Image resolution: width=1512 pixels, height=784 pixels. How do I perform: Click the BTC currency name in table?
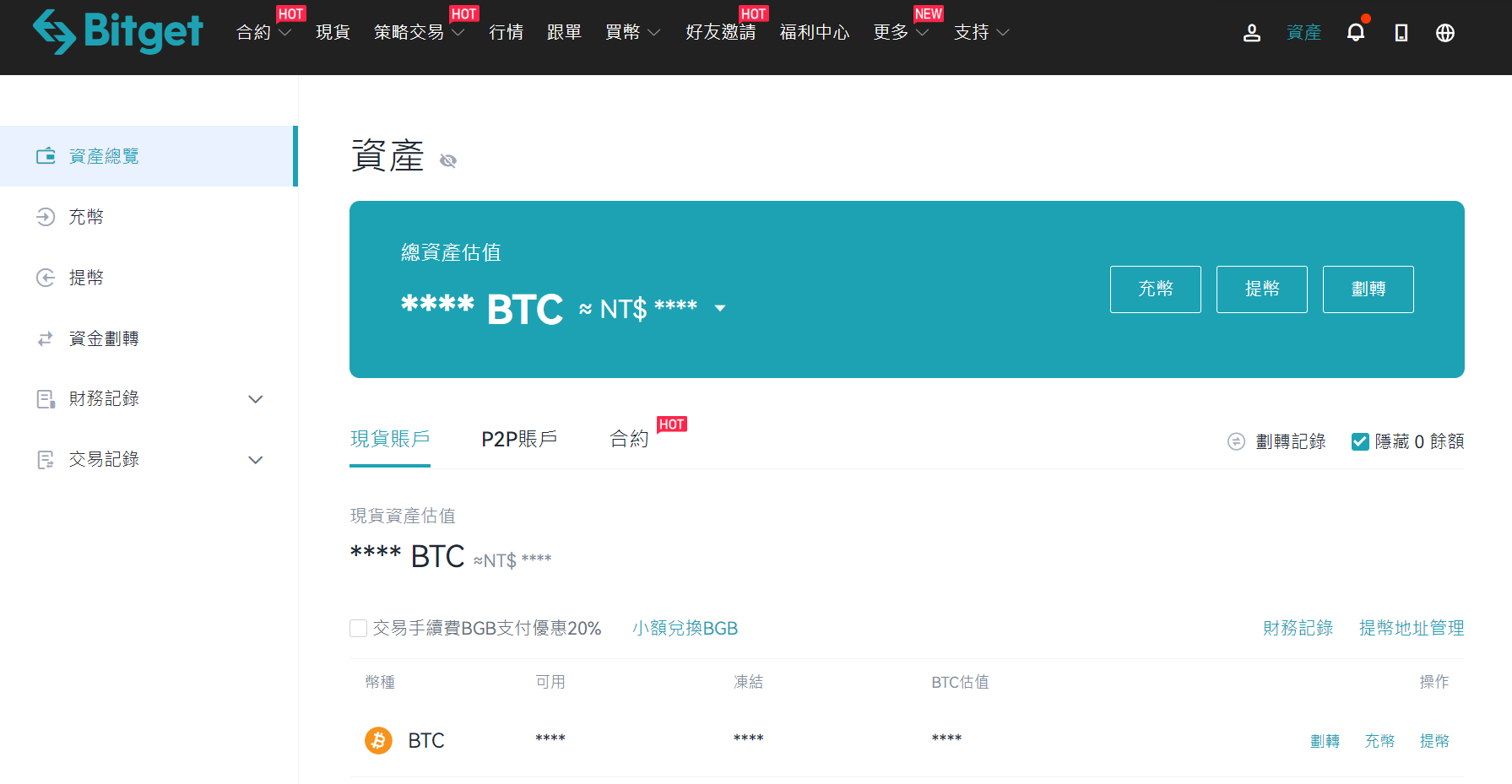pyautogui.click(x=426, y=740)
